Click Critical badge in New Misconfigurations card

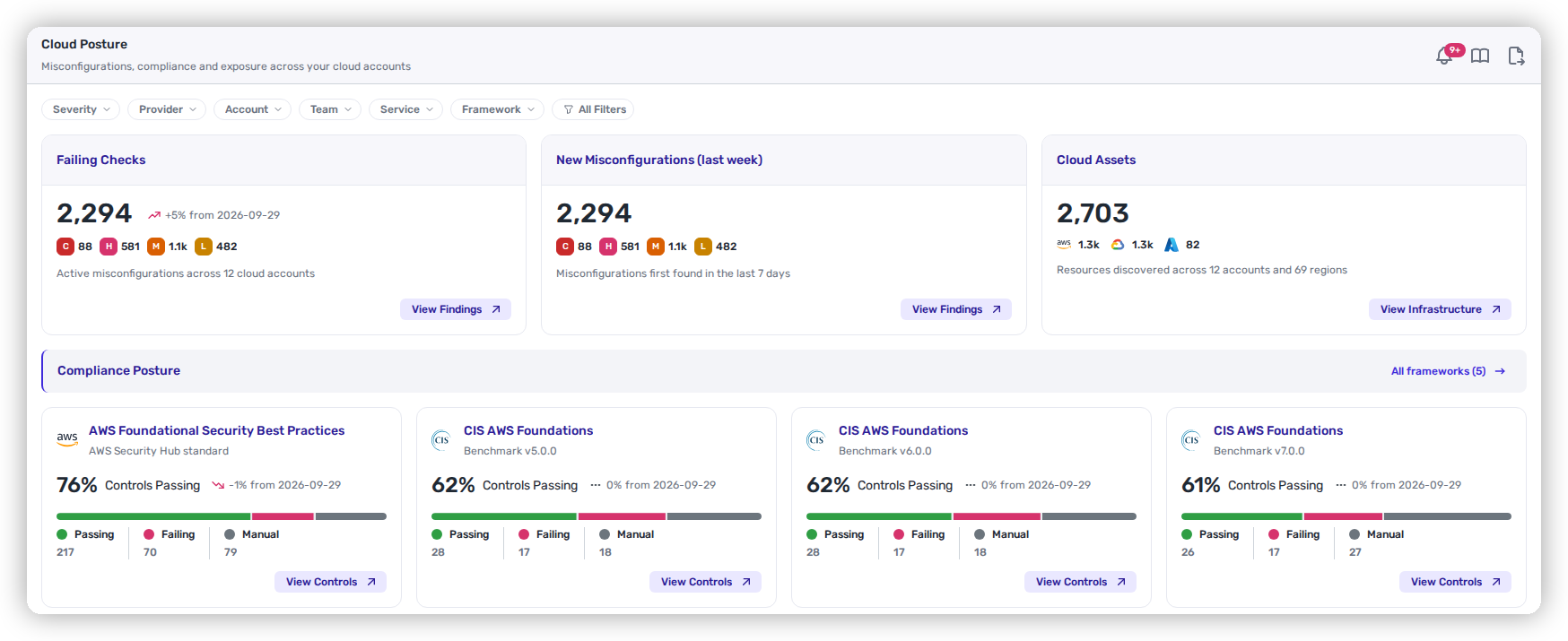tap(565, 247)
